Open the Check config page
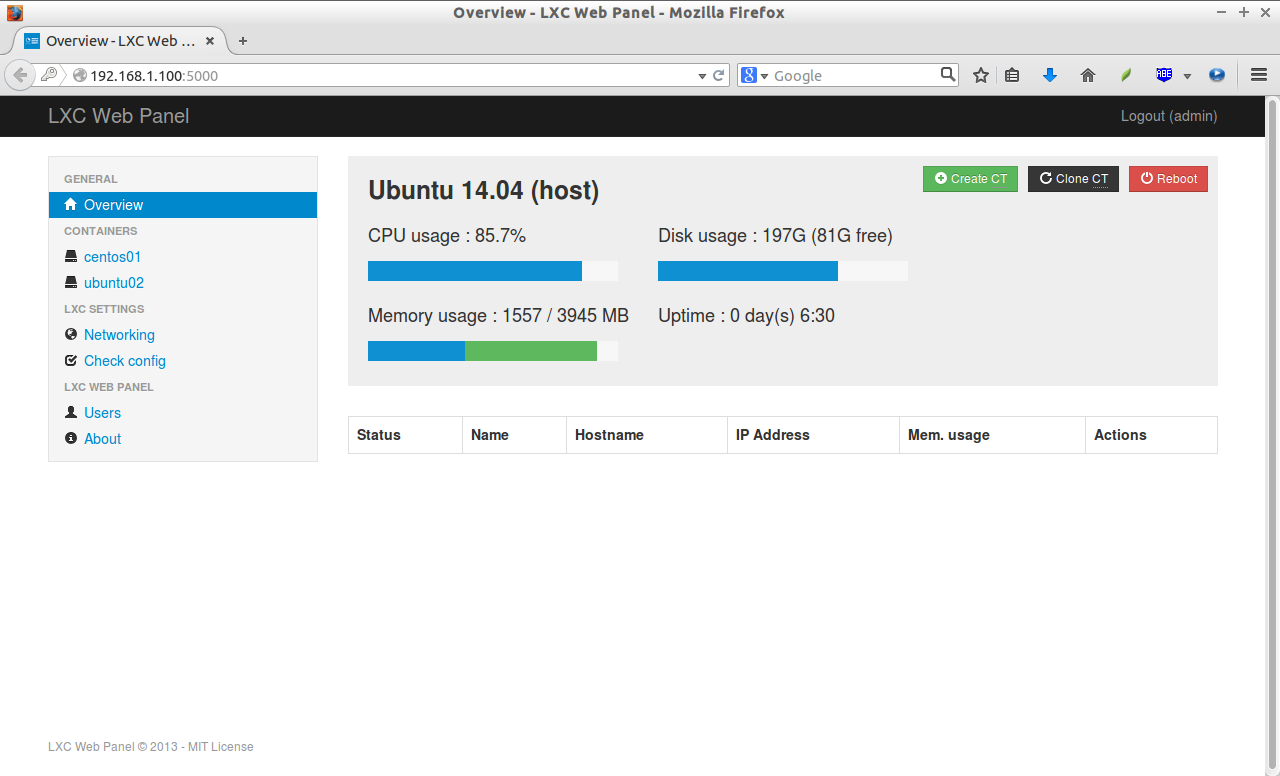Viewport: 1280px width, 776px height. (125, 361)
